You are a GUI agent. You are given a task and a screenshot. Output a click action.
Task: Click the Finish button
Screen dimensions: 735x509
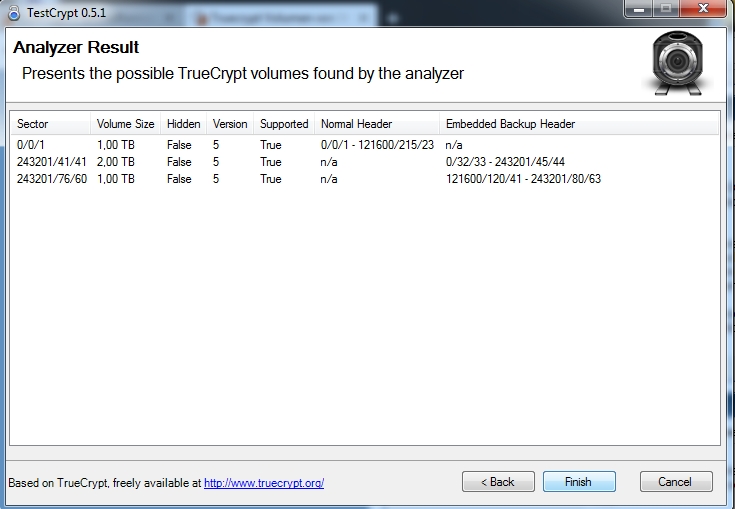tap(579, 482)
